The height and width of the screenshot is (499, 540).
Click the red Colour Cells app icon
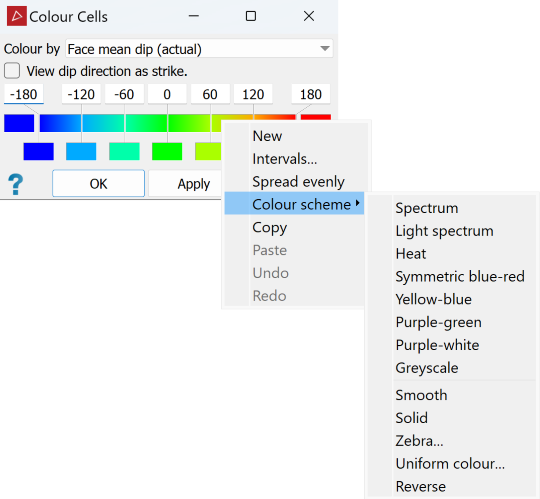click(x=17, y=16)
